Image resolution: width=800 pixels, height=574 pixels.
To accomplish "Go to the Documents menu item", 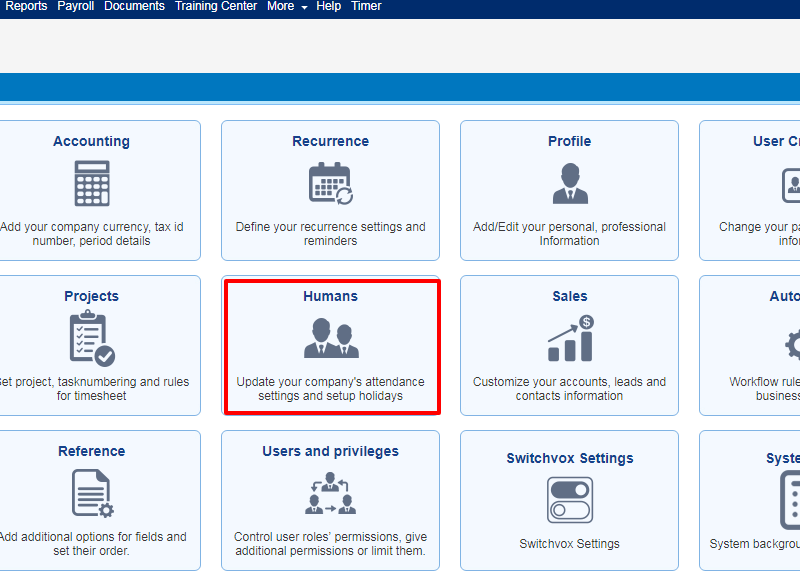I will pos(134,6).
